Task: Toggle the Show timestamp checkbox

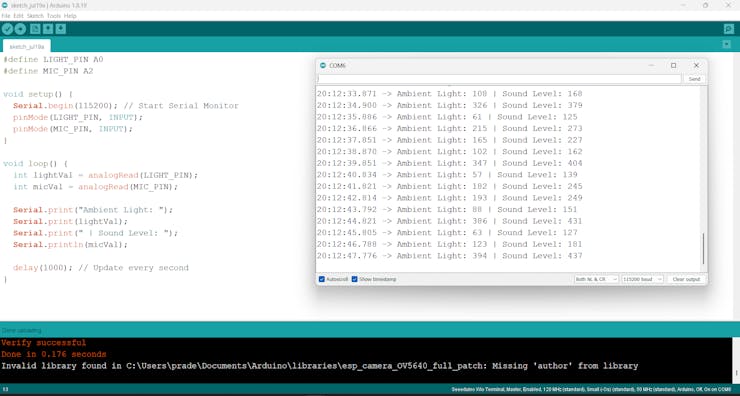Action: pyautogui.click(x=354, y=279)
